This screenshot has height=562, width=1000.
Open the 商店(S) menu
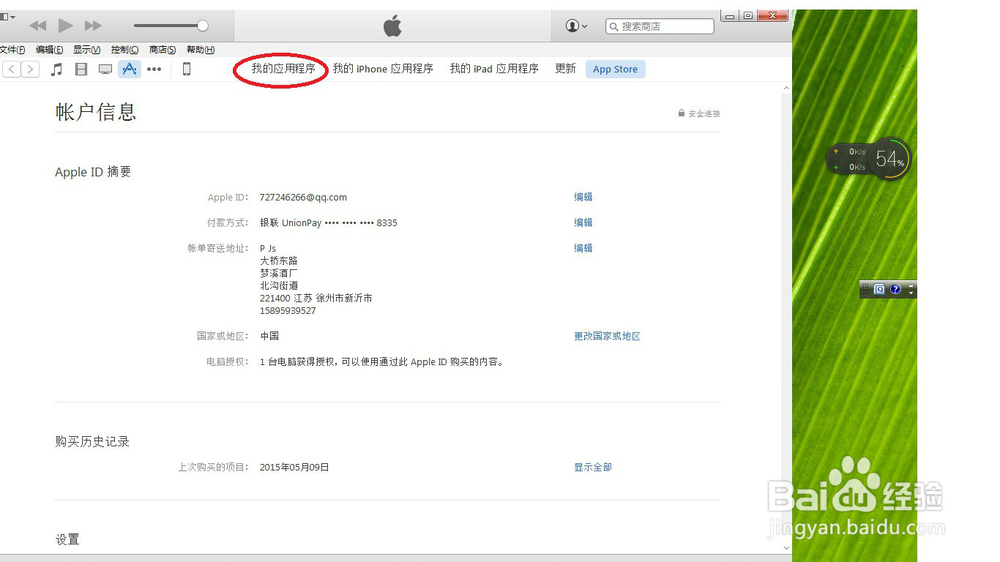[x=162, y=50]
